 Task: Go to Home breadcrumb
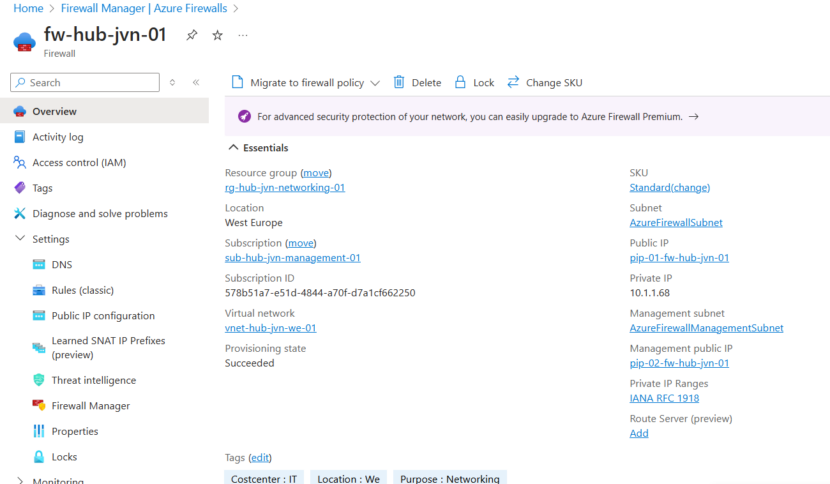[28, 8]
